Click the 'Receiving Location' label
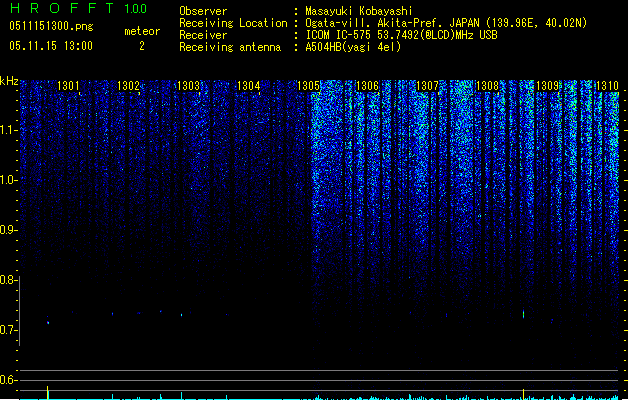Screen dimensions: 629x400 tap(233, 23)
